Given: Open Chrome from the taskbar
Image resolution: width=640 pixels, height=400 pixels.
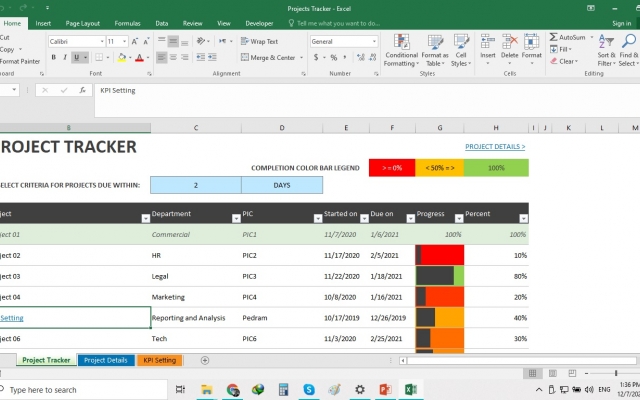Looking at the screenshot, I should click(233, 389).
